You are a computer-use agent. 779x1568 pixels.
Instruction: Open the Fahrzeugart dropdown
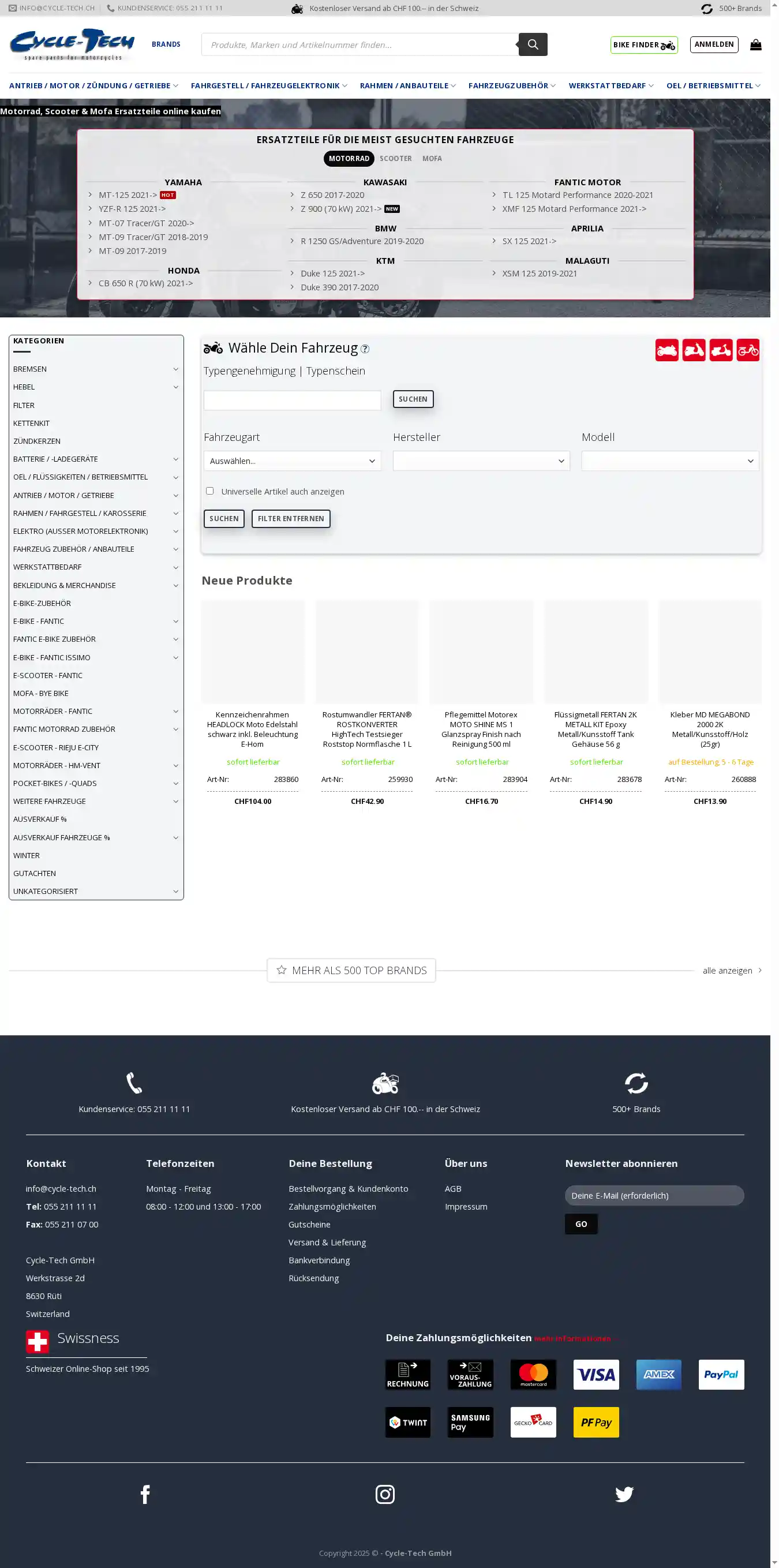tap(292, 461)
